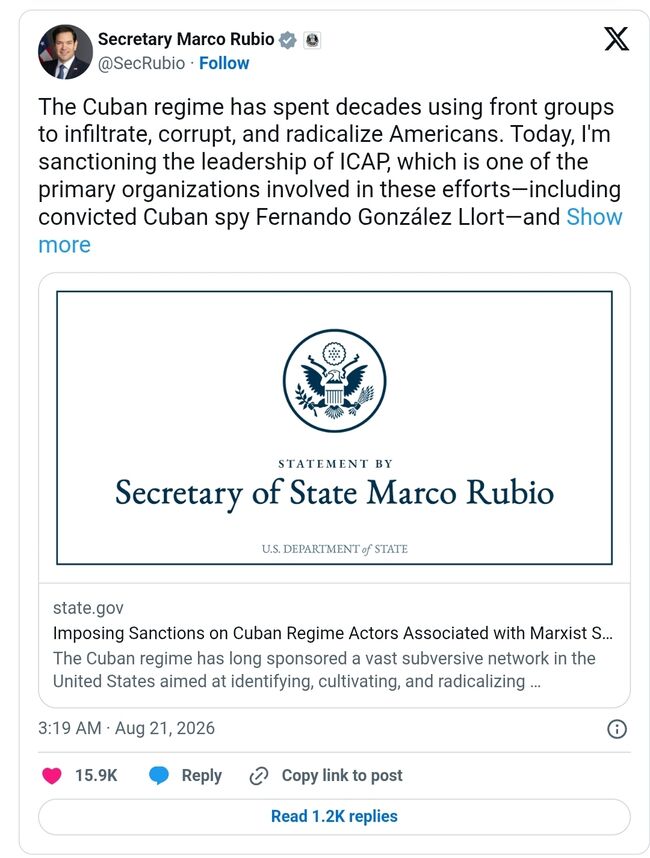Open the State Department statement card image
The width and height of the screenshot is (650, 858).
pos(334,428)
